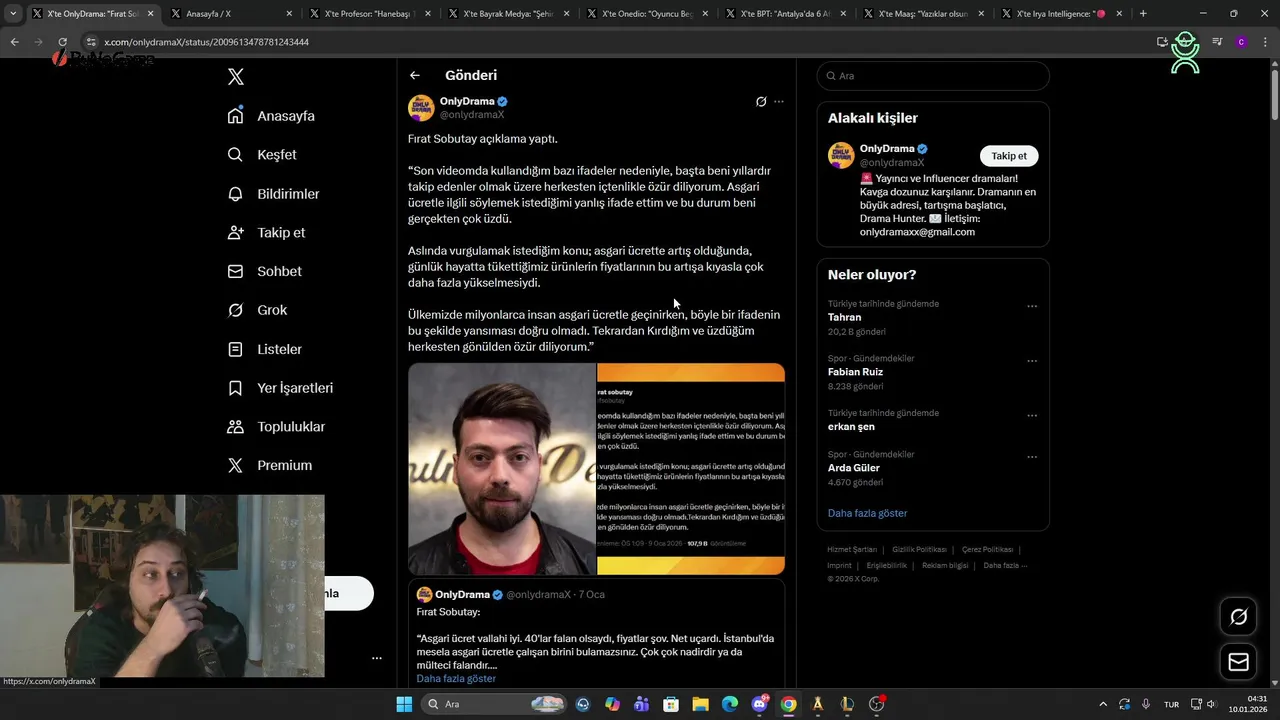Open Discord from taskbar
This screenshot has height=720, width=1280.
point(759,704)
